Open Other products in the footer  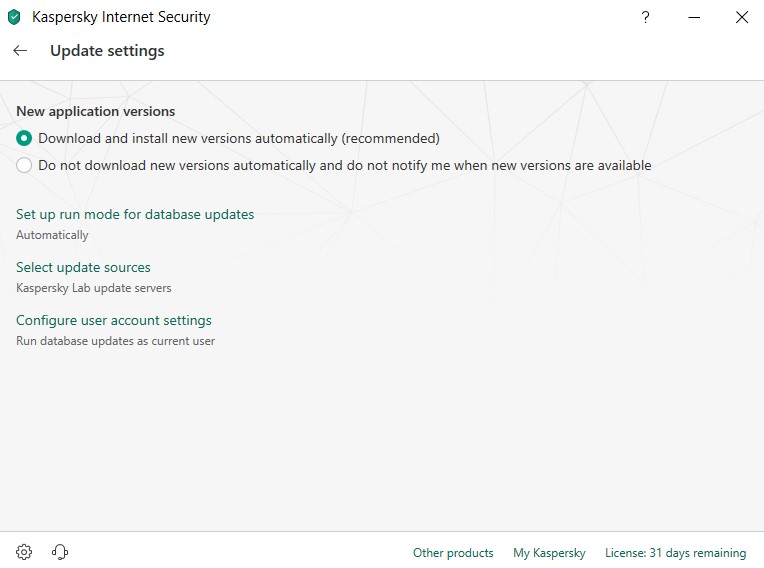(453, 553)
